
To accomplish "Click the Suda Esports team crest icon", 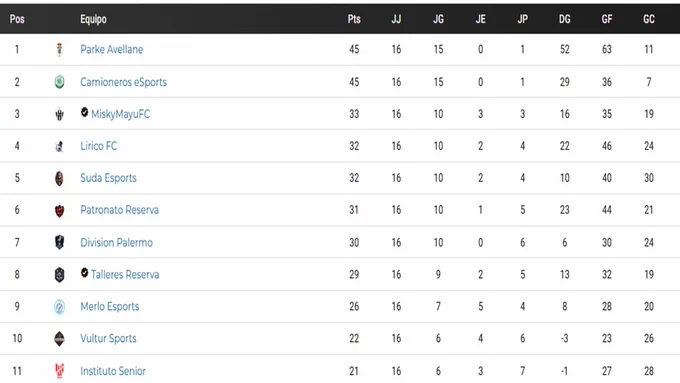I will [59, 178].
